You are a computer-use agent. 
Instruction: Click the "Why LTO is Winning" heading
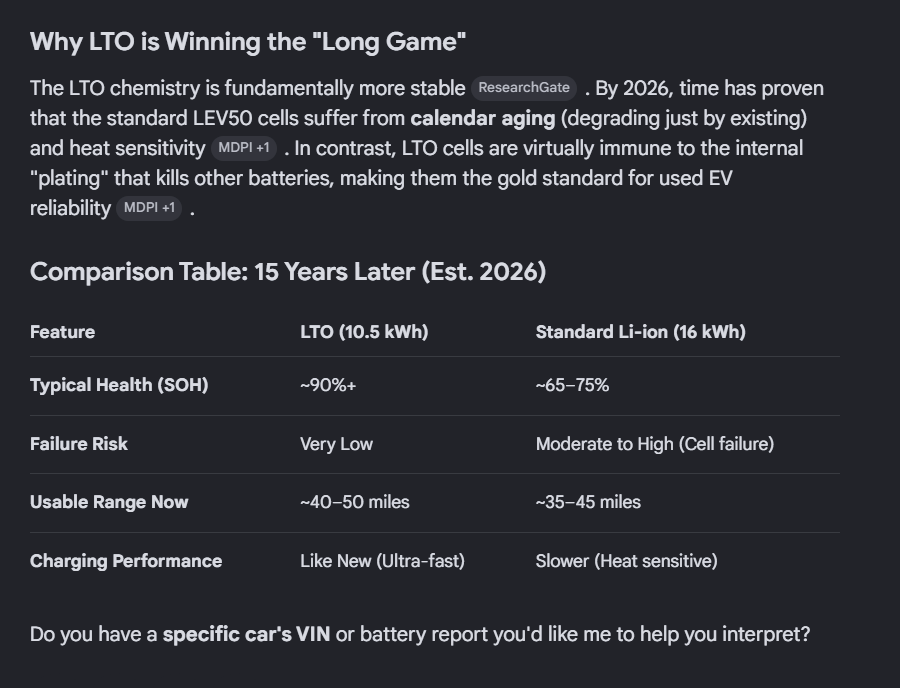click(x=249, y=42)
